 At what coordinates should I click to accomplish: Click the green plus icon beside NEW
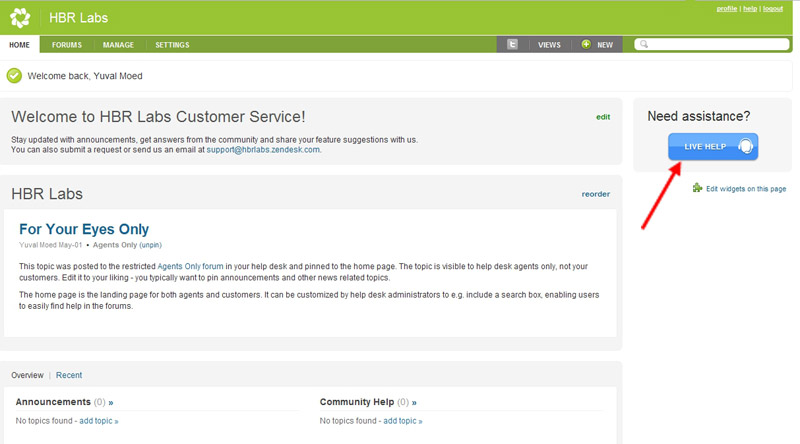pyautogui.click(x=586, y=44)
